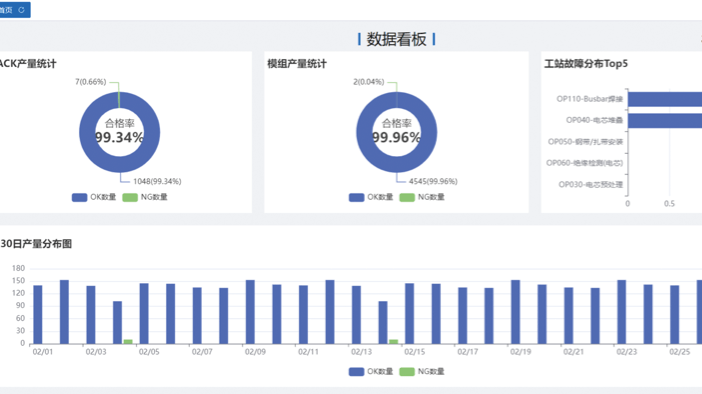Click the 模组产量统计 panel title

point(297,64)
